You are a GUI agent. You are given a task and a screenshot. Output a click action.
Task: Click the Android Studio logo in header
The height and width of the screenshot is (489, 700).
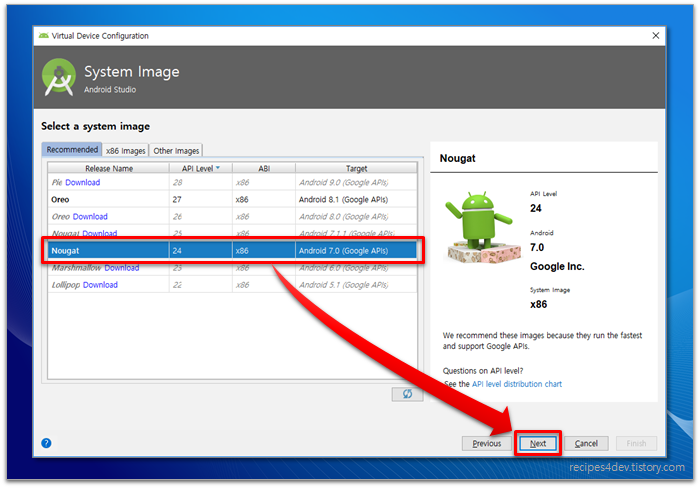tap(59, 77)
